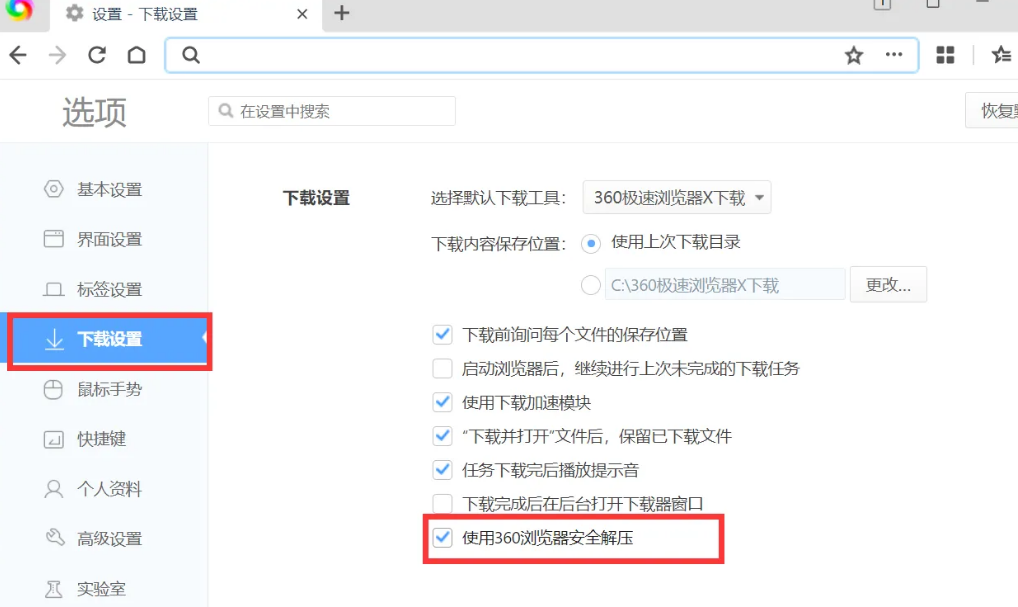Open the favorites list star icon
Image resolution: width=1018 pixels, height=607 pixels.
click(x=1002, y=55)
